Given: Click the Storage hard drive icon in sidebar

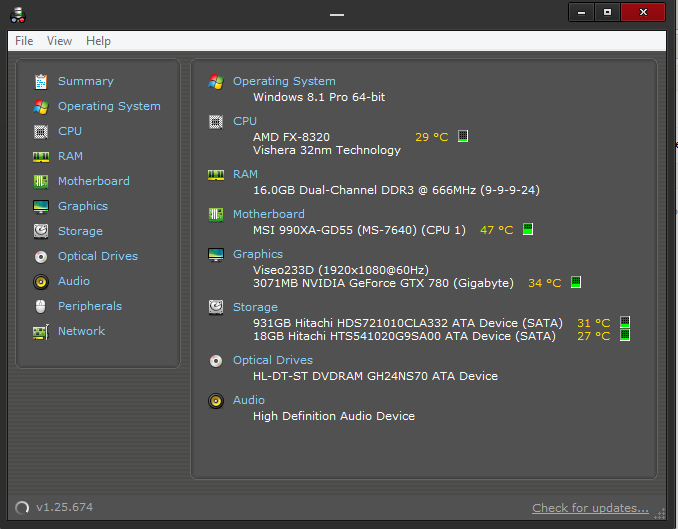Looking at the screenshot, I should 41,231.
